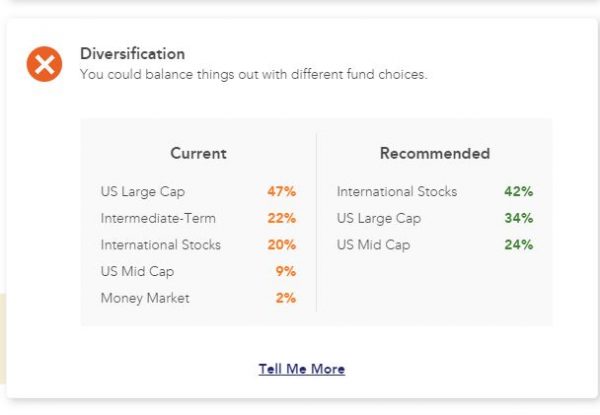The width and height of the screenshot is (600, 415).
Task: Select the Current column header
Action: (198, 154)
